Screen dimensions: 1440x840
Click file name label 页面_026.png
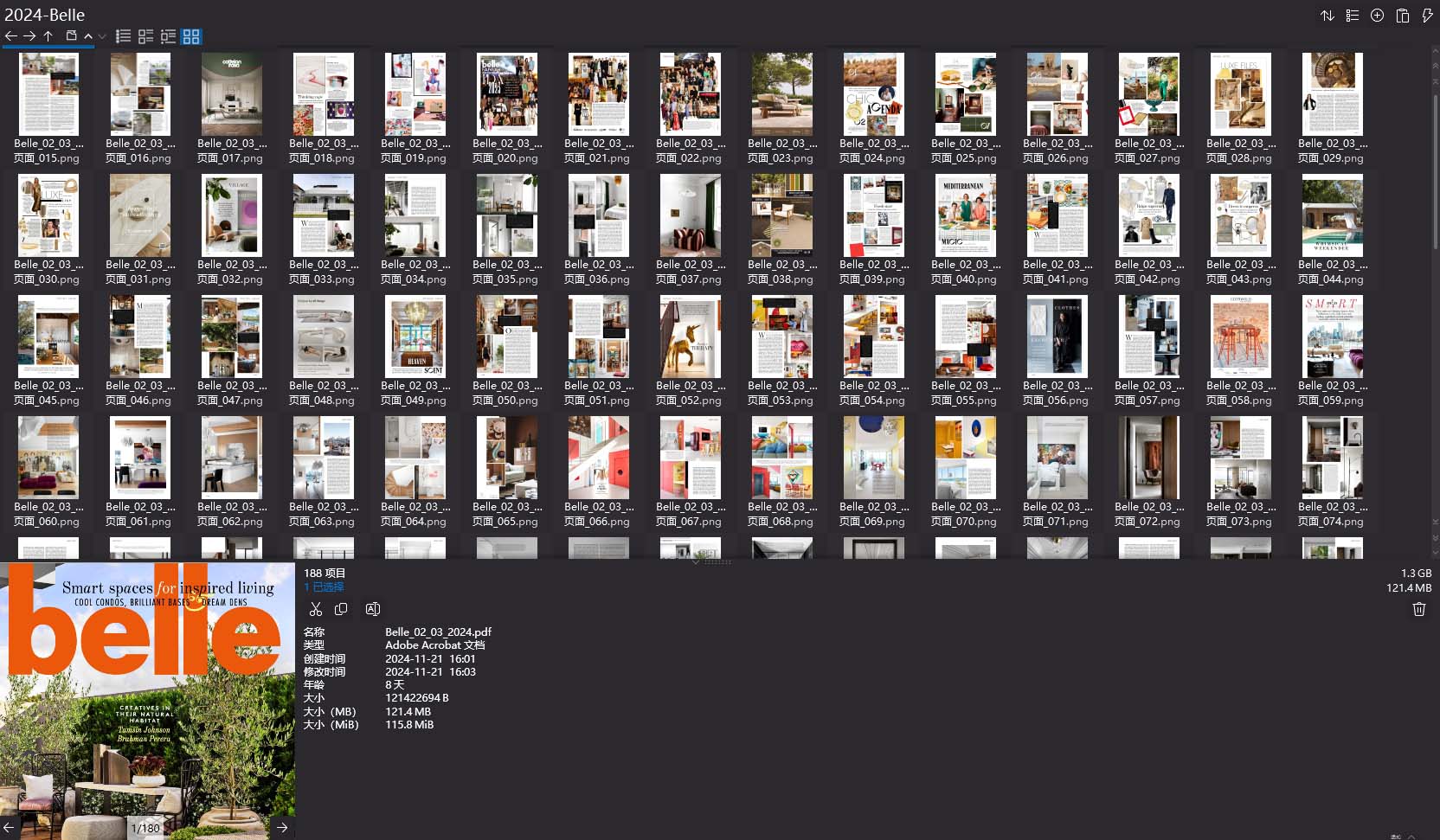pos(1057,151)
